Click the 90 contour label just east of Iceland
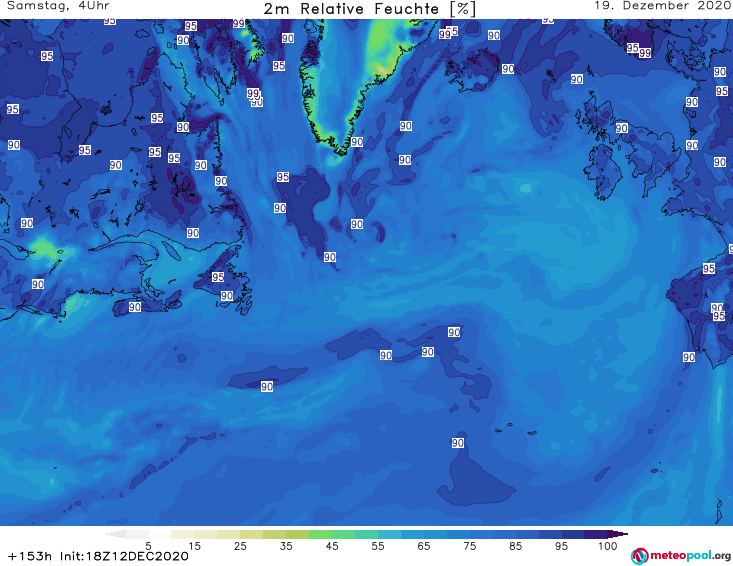The height and width of the screenshot is (566, 733). 508,69
